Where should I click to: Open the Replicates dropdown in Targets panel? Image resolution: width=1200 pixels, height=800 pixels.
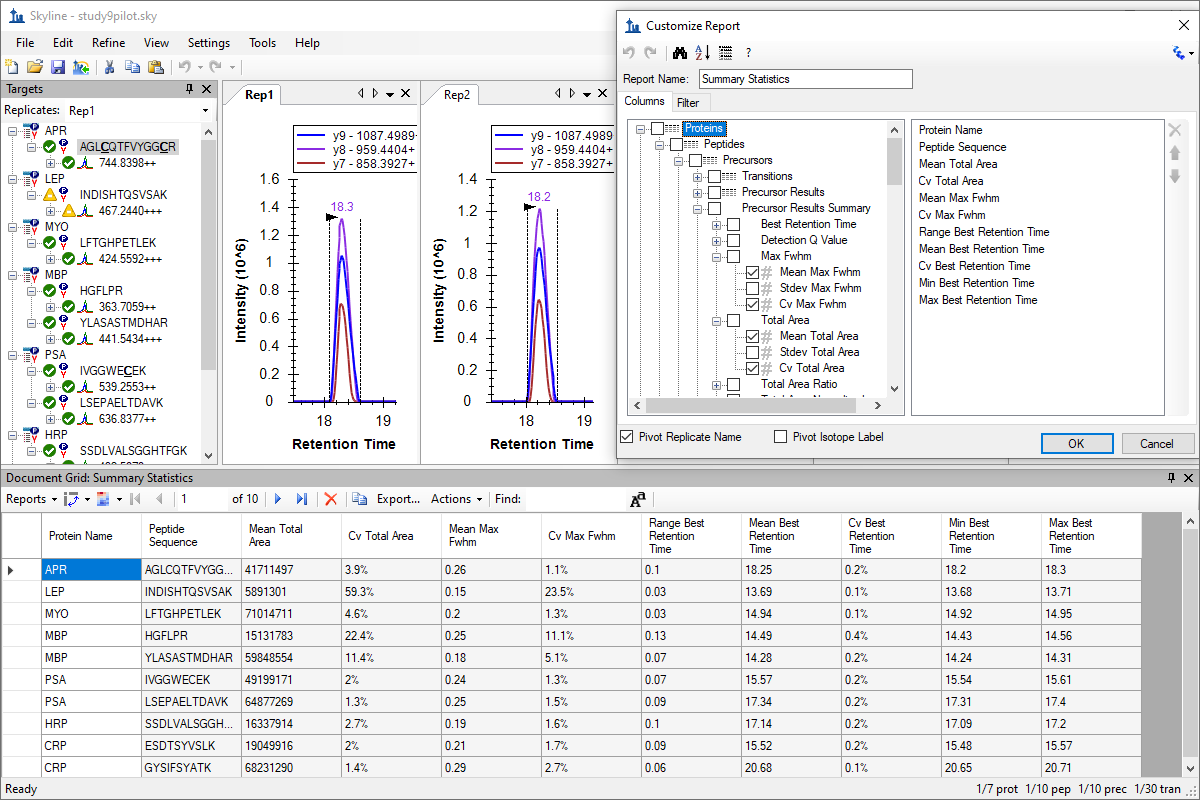point(205,111)
